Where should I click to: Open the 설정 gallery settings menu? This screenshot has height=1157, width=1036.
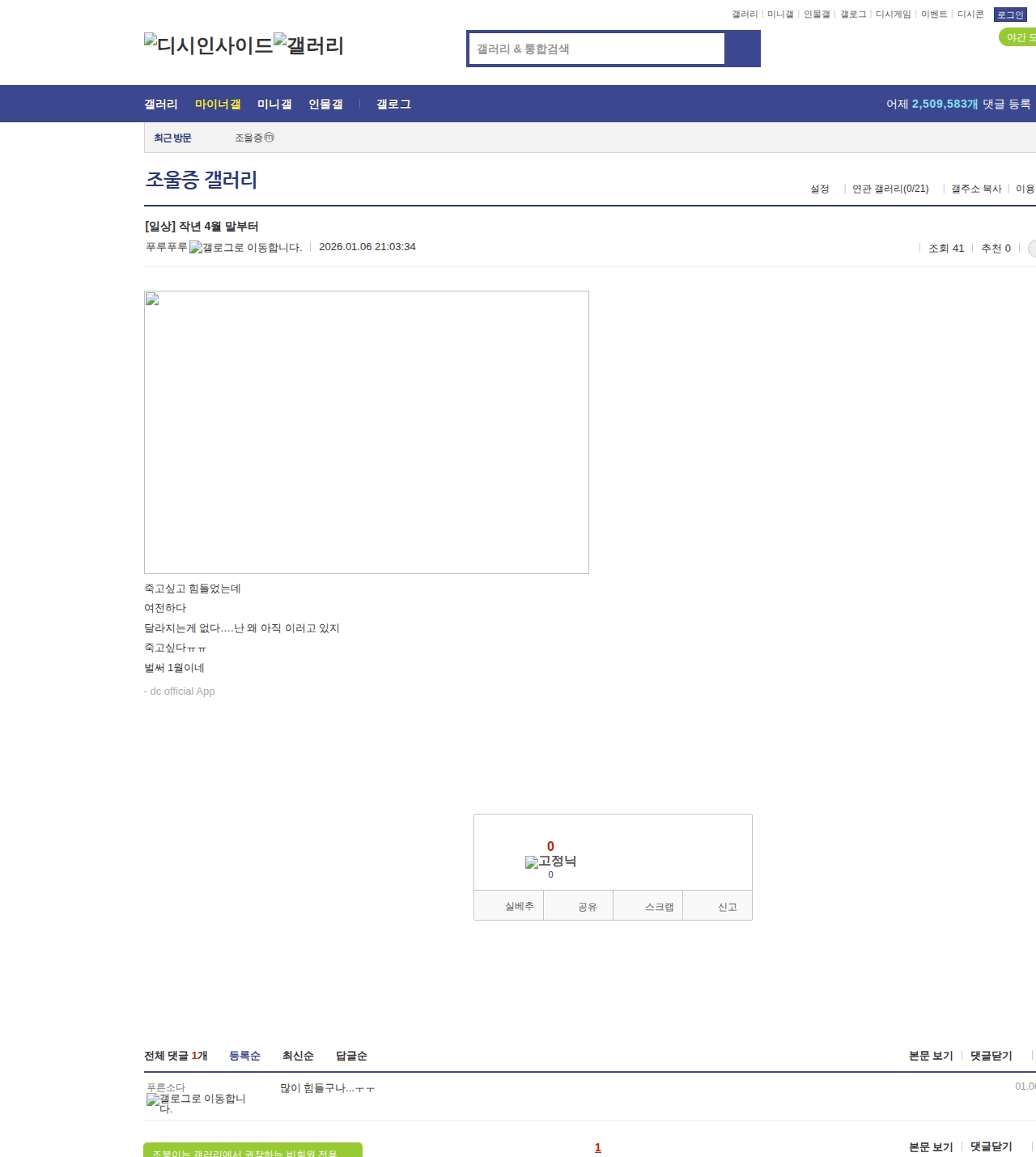pyautogui.click(x=819, y=189)
